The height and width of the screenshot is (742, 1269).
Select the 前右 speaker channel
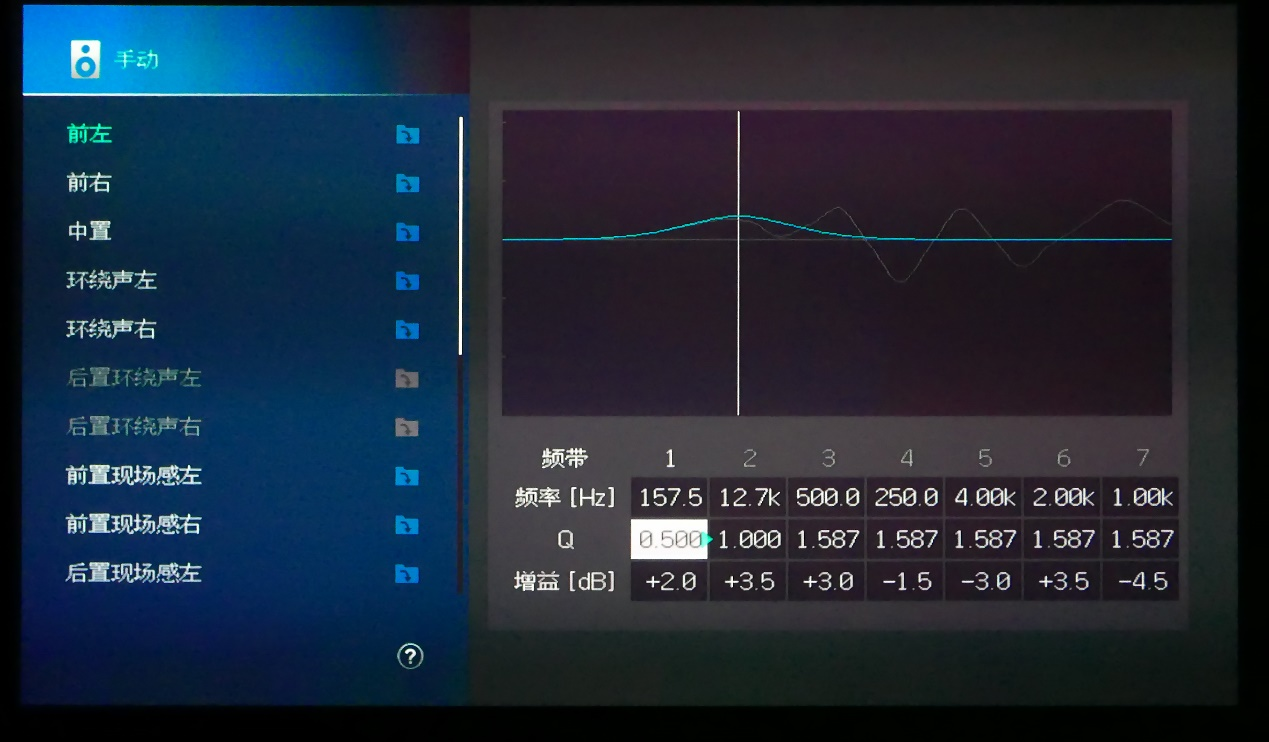click(x=89, y=183)
